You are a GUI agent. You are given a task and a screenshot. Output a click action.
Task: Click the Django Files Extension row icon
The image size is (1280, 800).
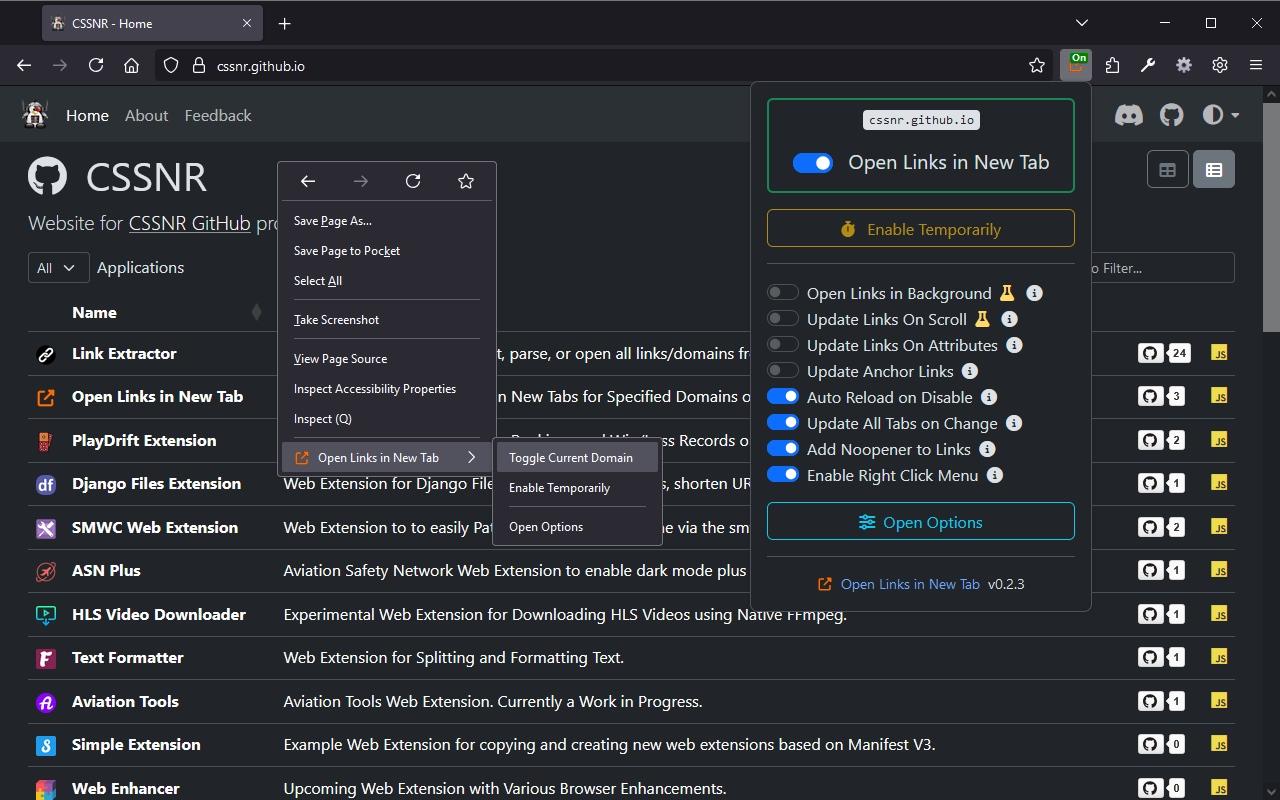click(x=45, y=484)
